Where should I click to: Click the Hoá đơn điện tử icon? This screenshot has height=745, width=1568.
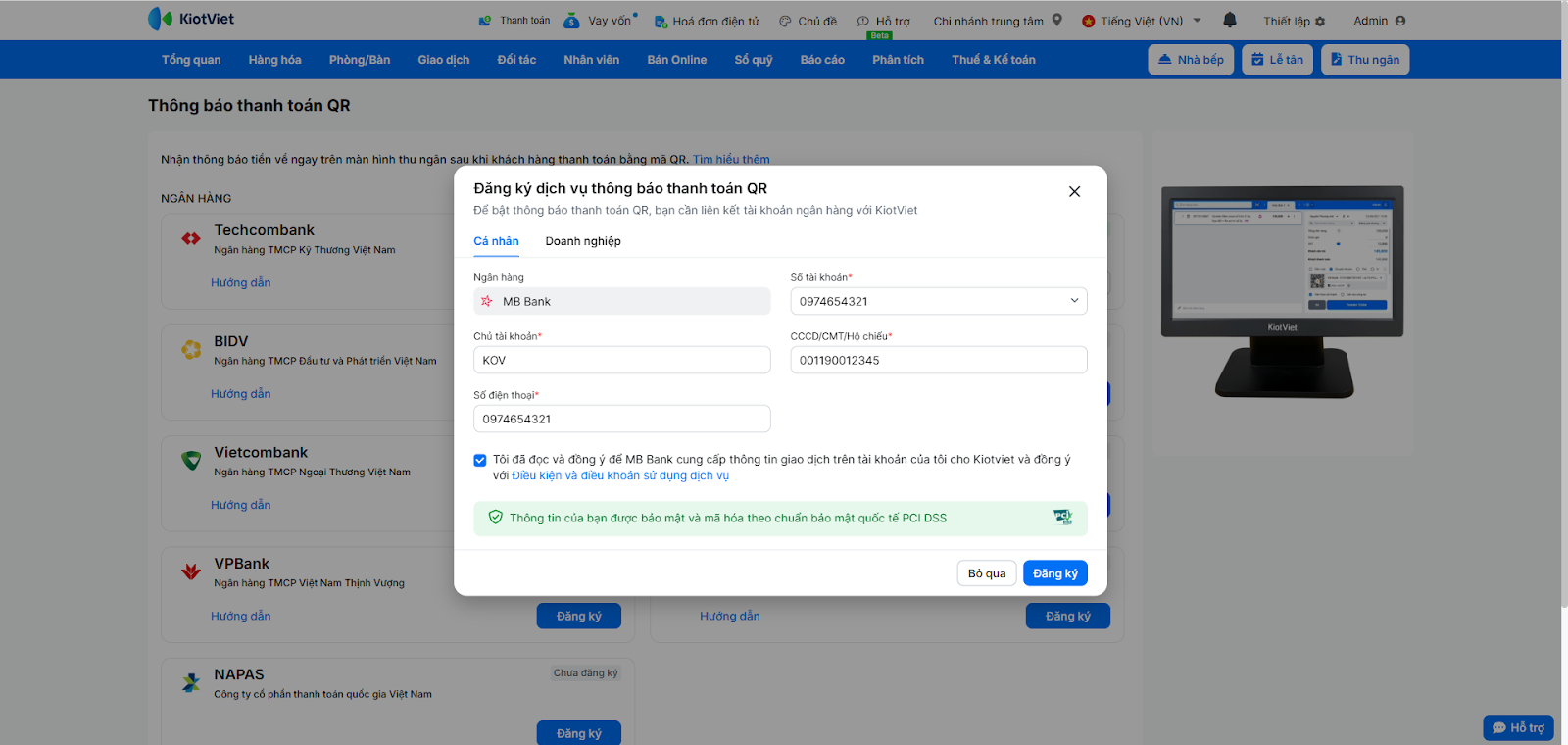[661, 21]
